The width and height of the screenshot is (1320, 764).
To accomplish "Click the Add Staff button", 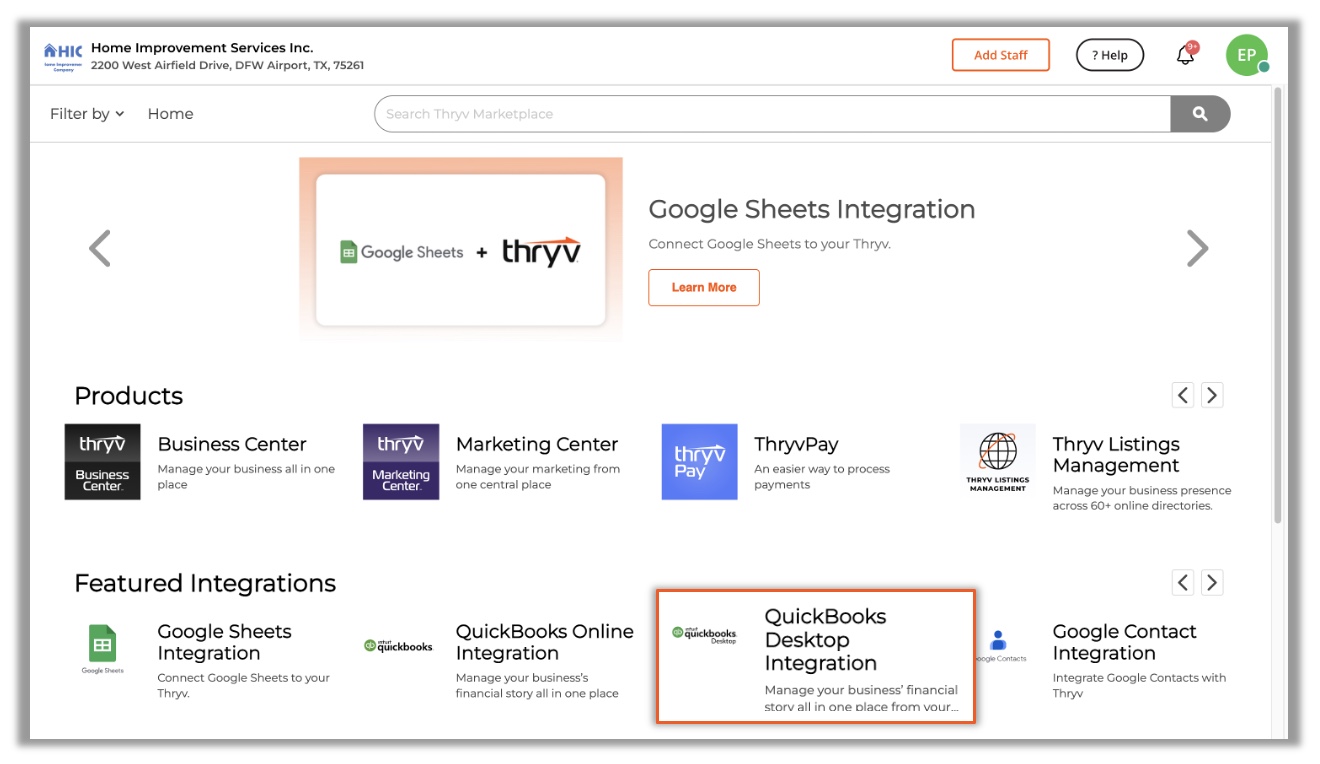I will coord(1001,55).
